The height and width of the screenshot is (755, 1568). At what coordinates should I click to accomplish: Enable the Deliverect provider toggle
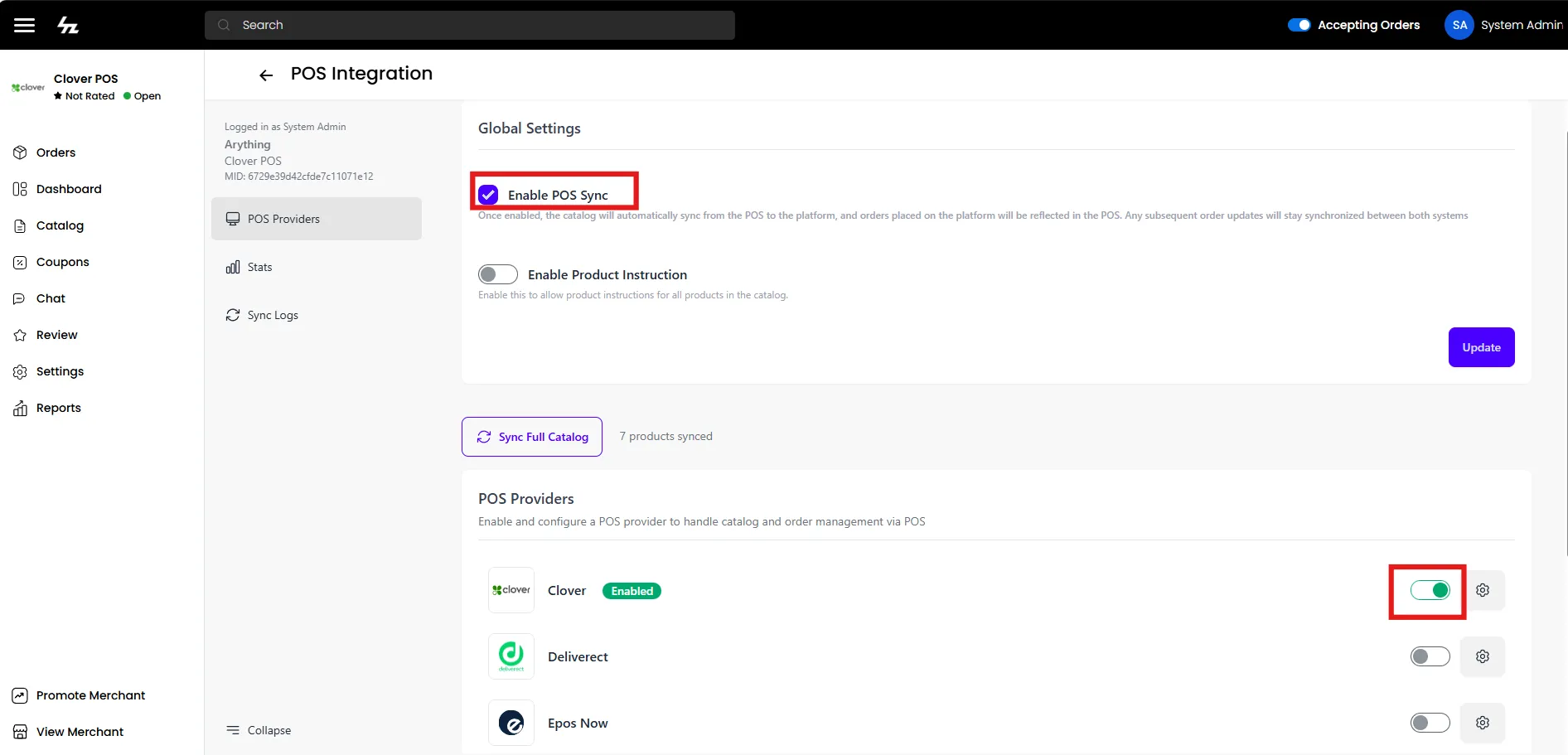[1430, 656]
